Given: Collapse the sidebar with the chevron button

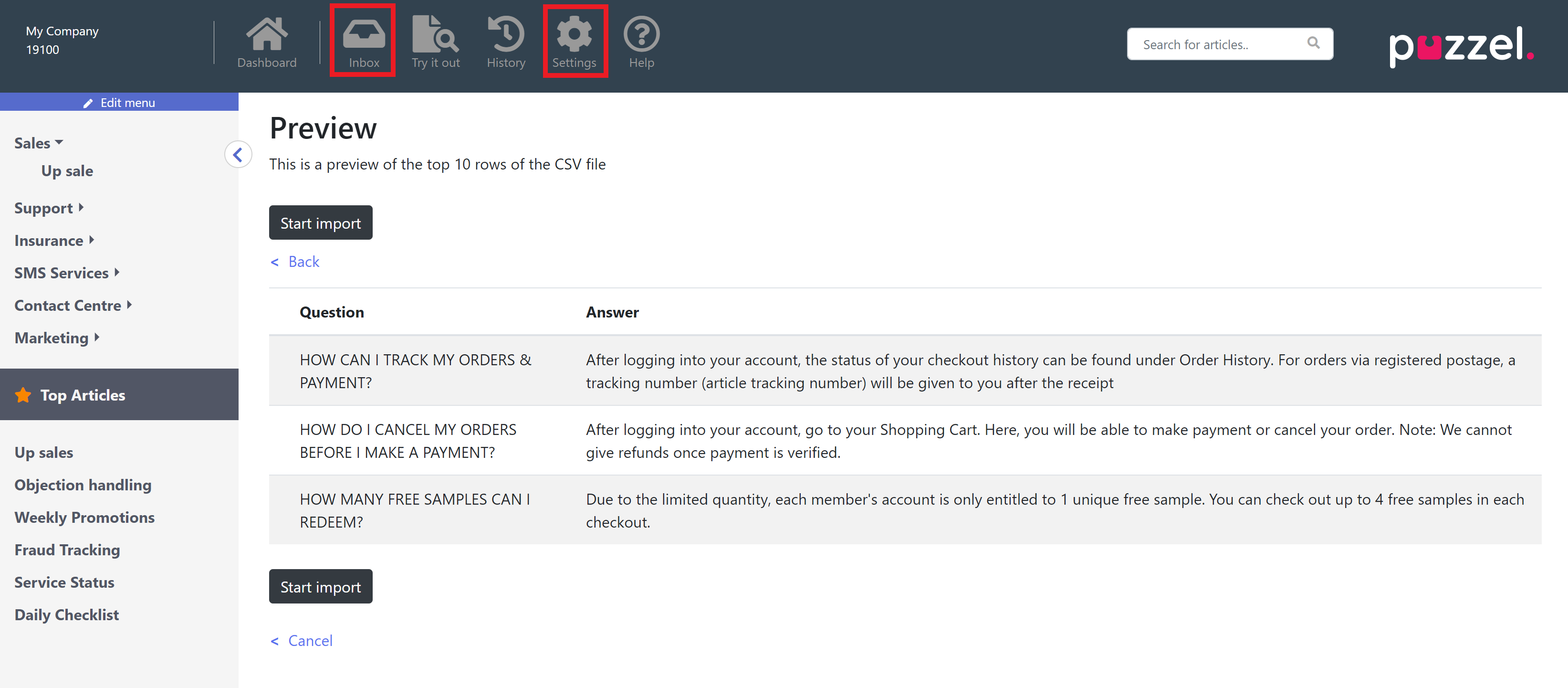Looking at the screenshot, I should point(238,155).
